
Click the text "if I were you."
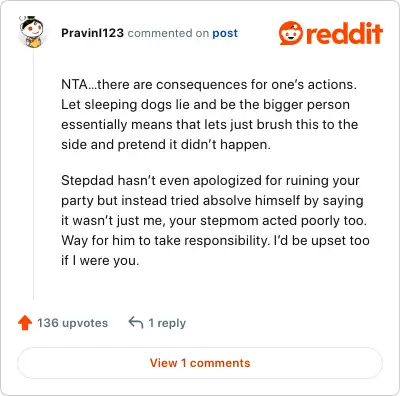pos(100,260)
